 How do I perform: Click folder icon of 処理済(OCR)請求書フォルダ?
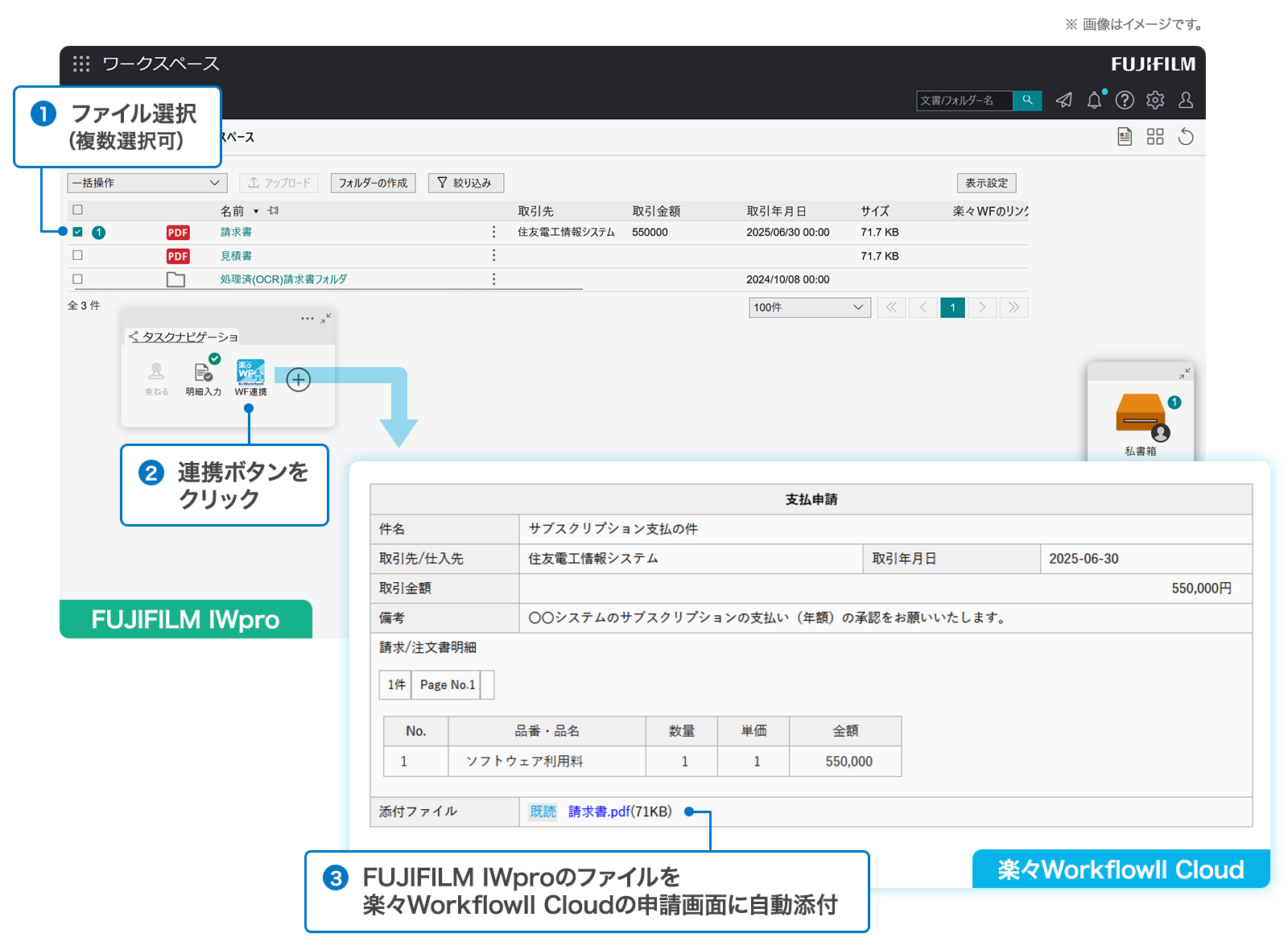[x=175, y=279]
